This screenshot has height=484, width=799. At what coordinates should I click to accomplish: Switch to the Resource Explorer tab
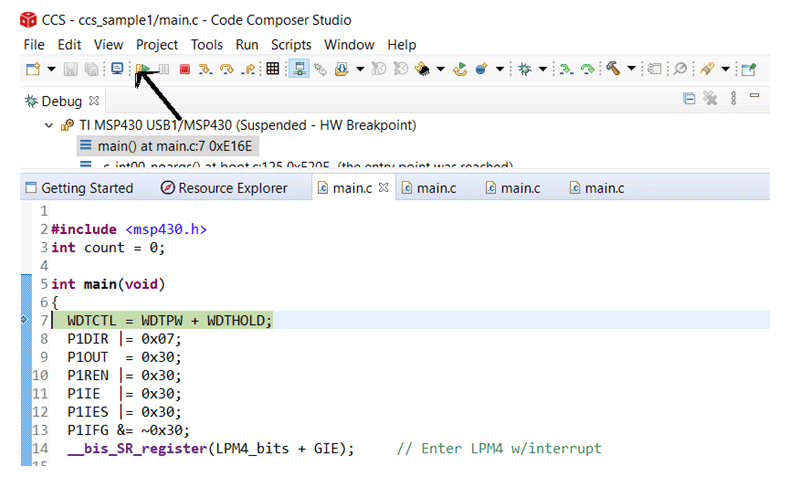[x=224, y=188]
